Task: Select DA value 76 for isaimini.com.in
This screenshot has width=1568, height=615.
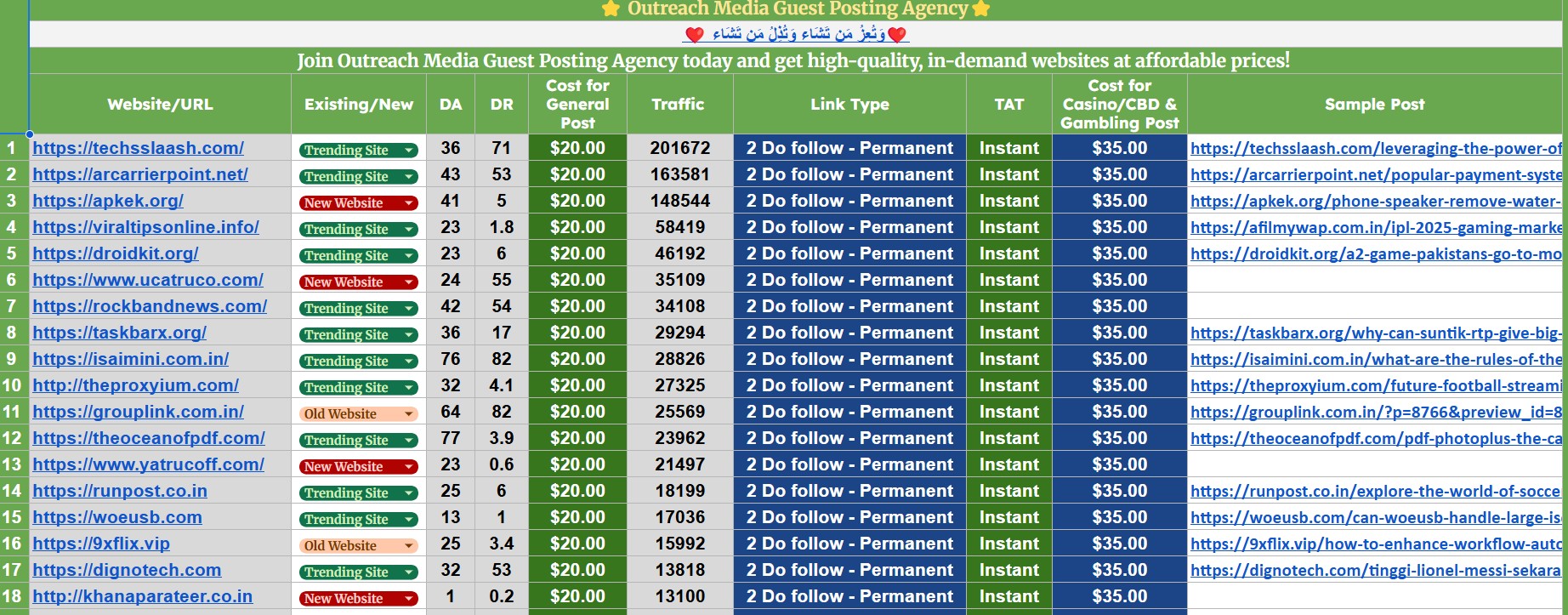Action: click(x=451, y=359)
